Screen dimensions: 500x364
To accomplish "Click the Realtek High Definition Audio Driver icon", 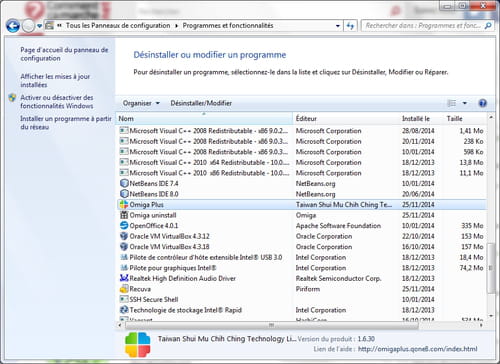I will [124, 278].
